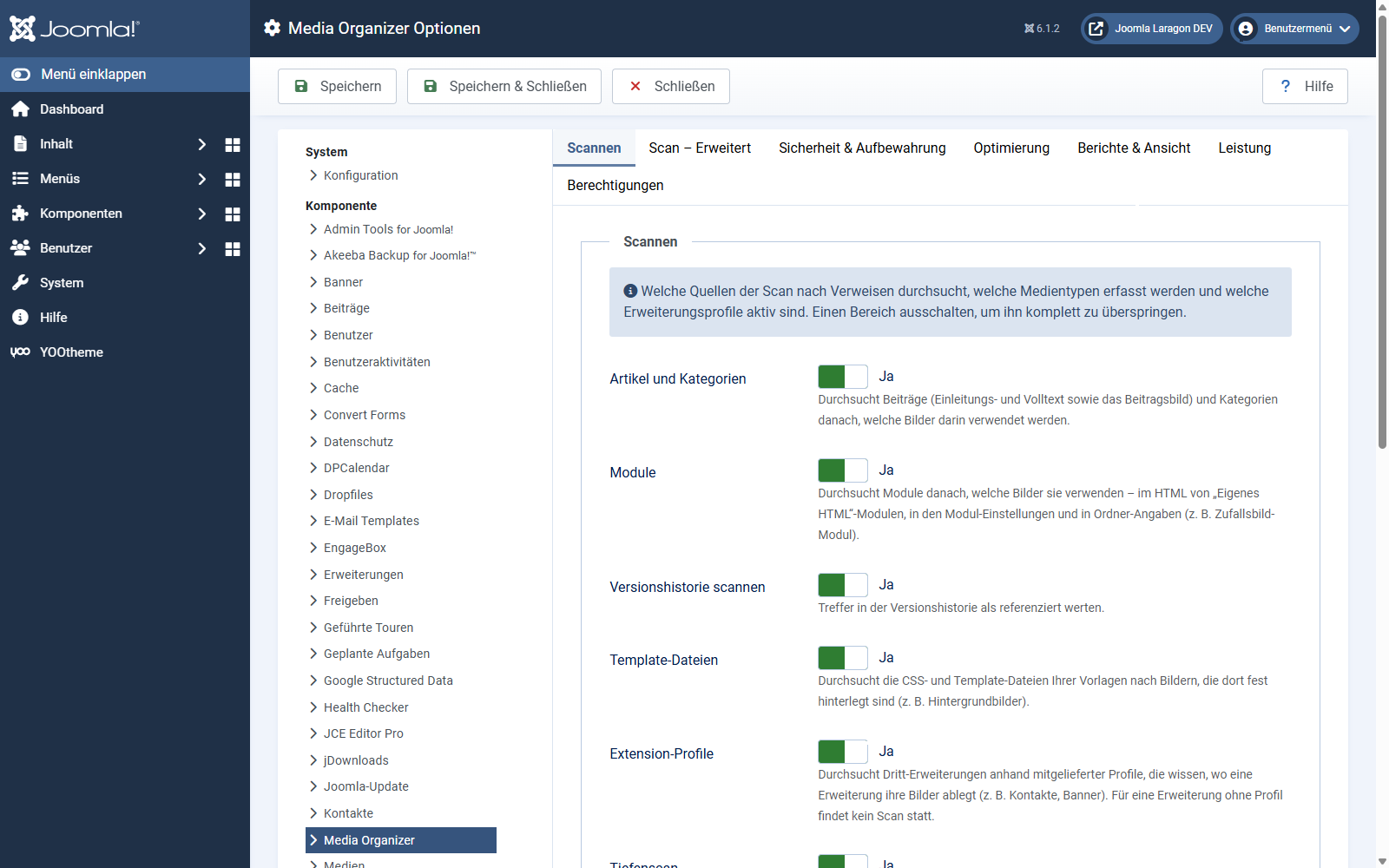The image size is (1389, 868).
Task: Open the Berechtigungen tab
Action: pyautogui.click(x=616, y=186)
